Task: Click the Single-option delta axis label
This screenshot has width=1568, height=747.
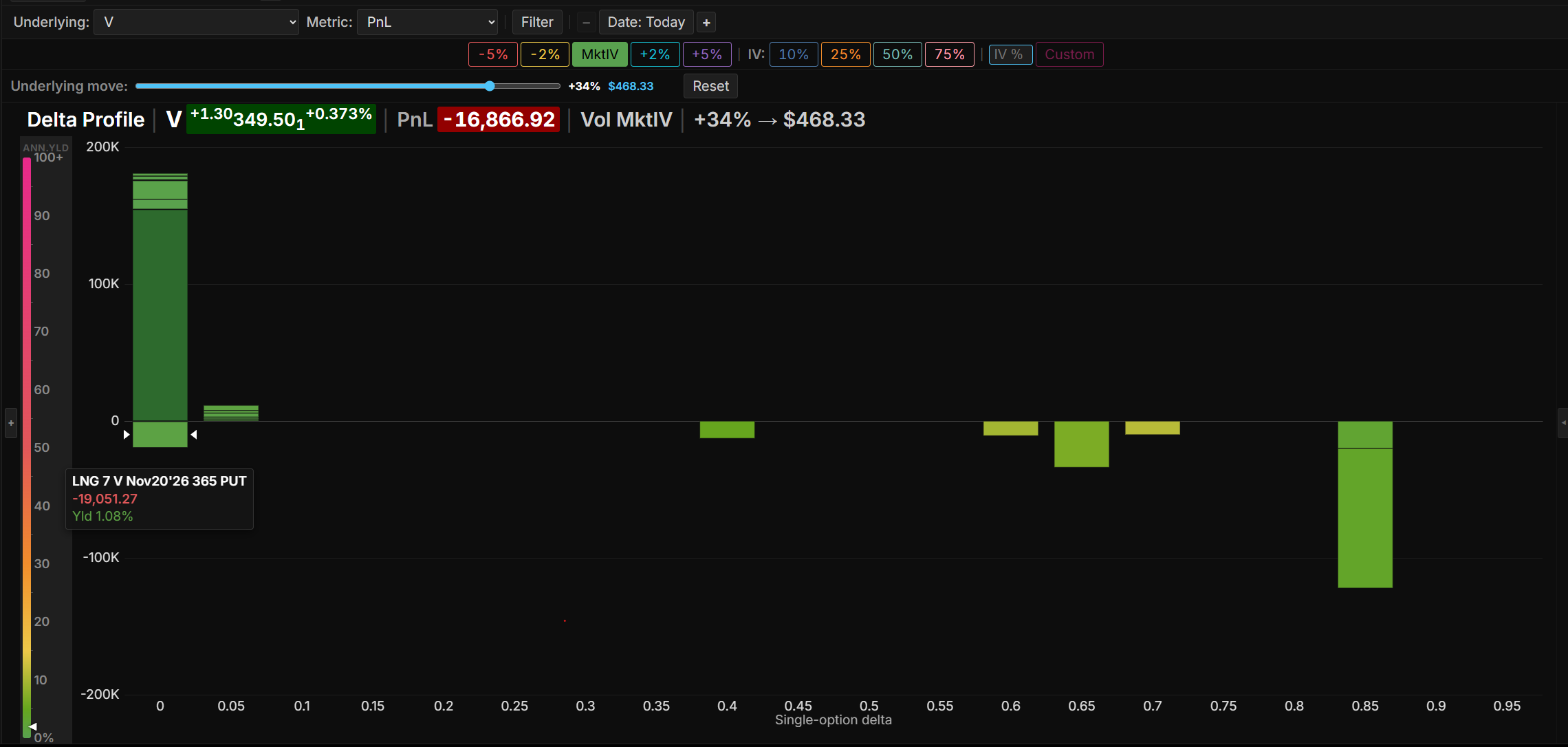Action: 834,720
